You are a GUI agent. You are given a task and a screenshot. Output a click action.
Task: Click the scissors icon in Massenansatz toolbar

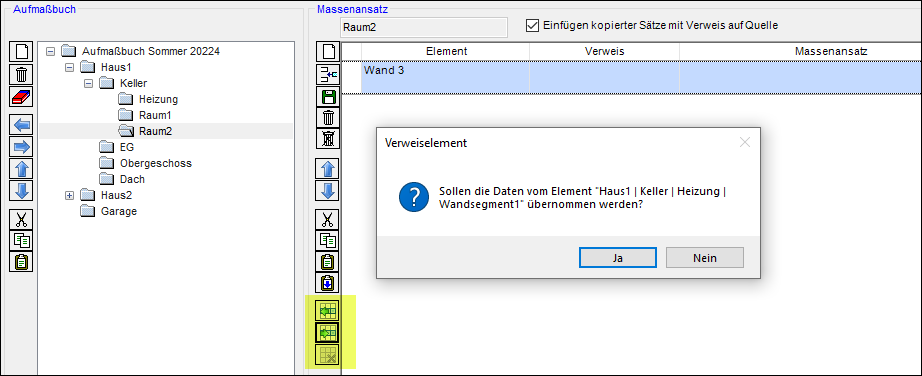(328, 219)
